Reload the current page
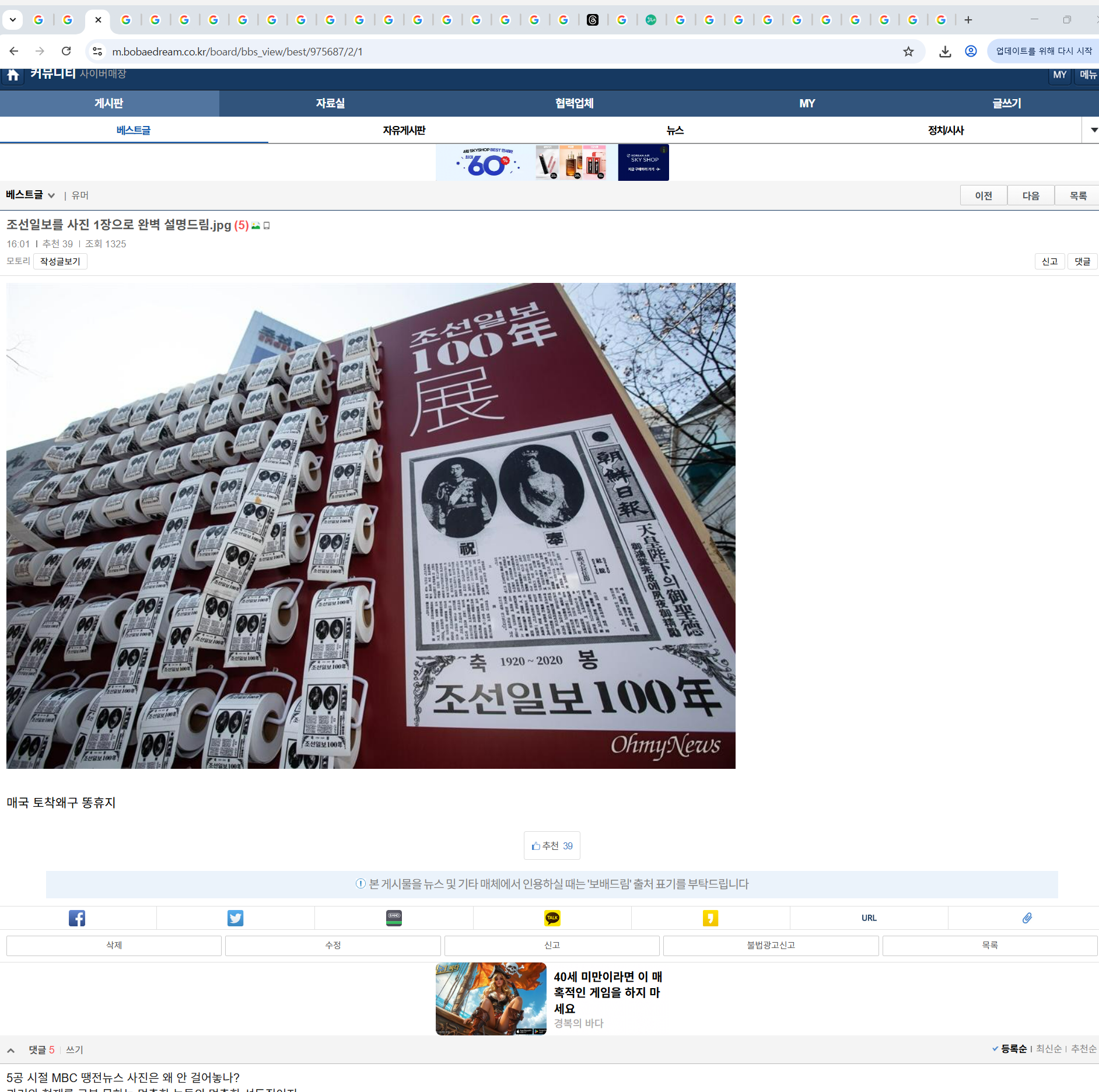 coord(66,52)
